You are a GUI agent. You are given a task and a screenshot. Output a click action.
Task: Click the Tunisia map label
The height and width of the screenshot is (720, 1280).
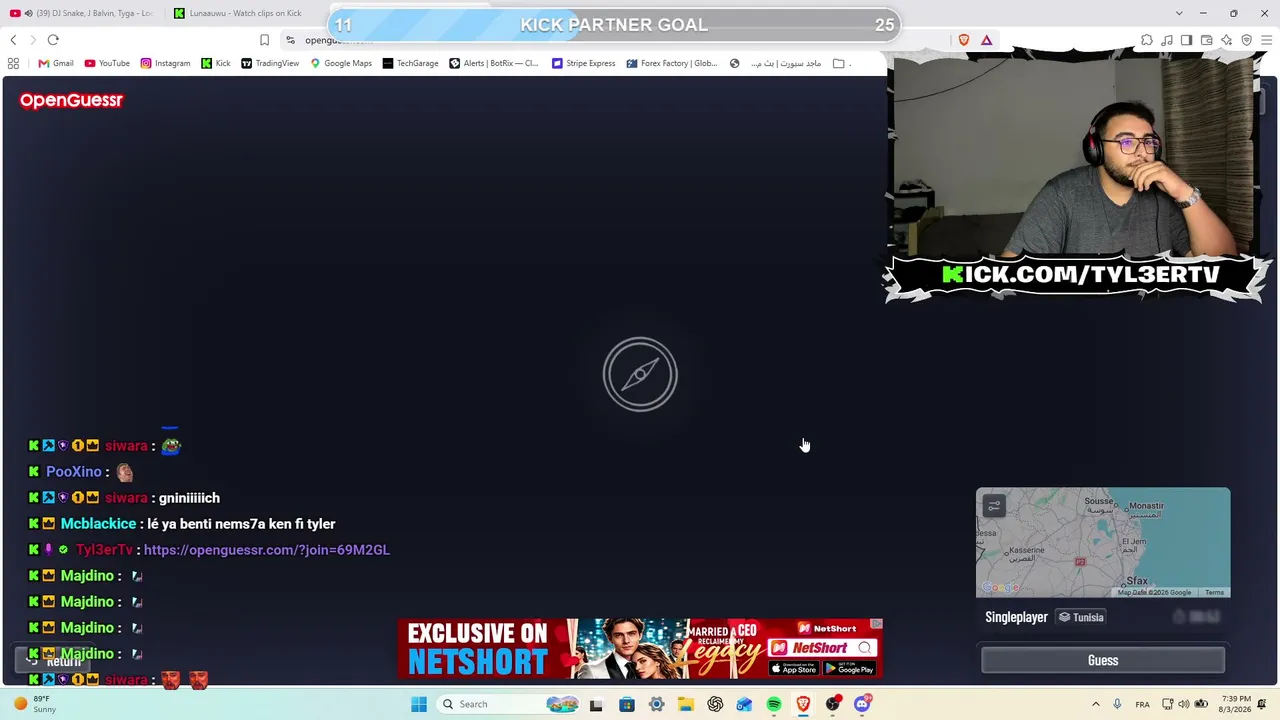(x=1081, y=617)
